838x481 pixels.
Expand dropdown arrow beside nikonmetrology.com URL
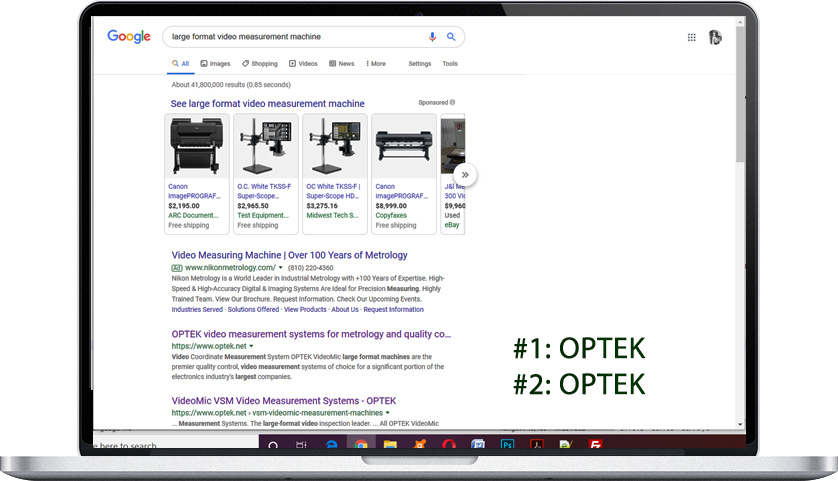click(x=281, y=268)
